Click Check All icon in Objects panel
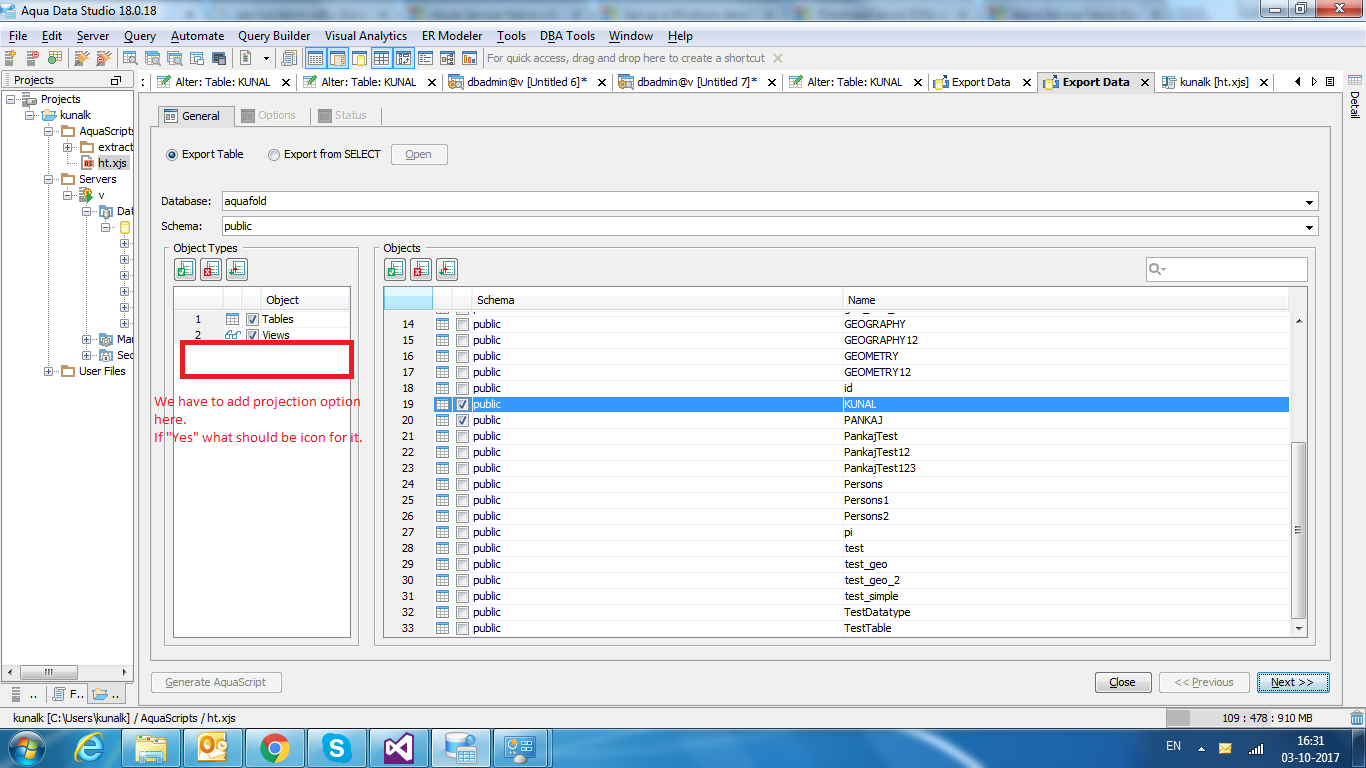 (395, 269)
